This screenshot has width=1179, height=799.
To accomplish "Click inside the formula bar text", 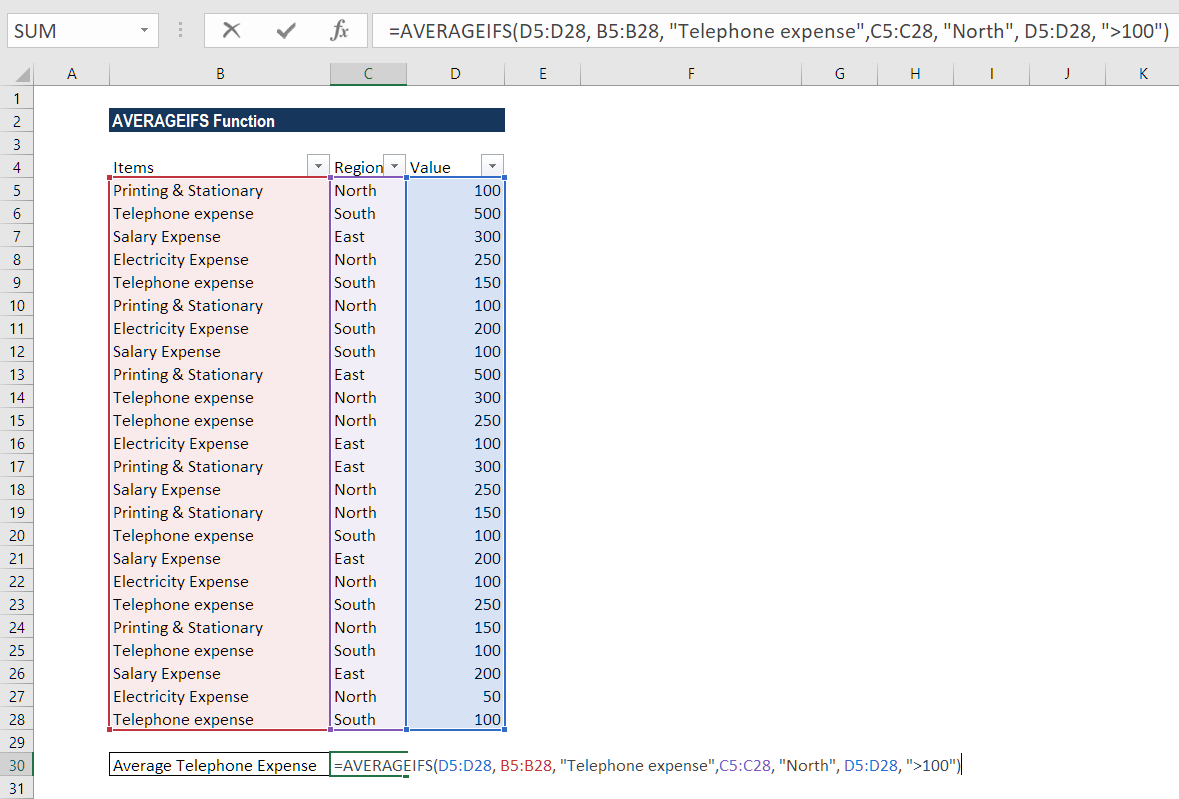I will click(700, 30).
